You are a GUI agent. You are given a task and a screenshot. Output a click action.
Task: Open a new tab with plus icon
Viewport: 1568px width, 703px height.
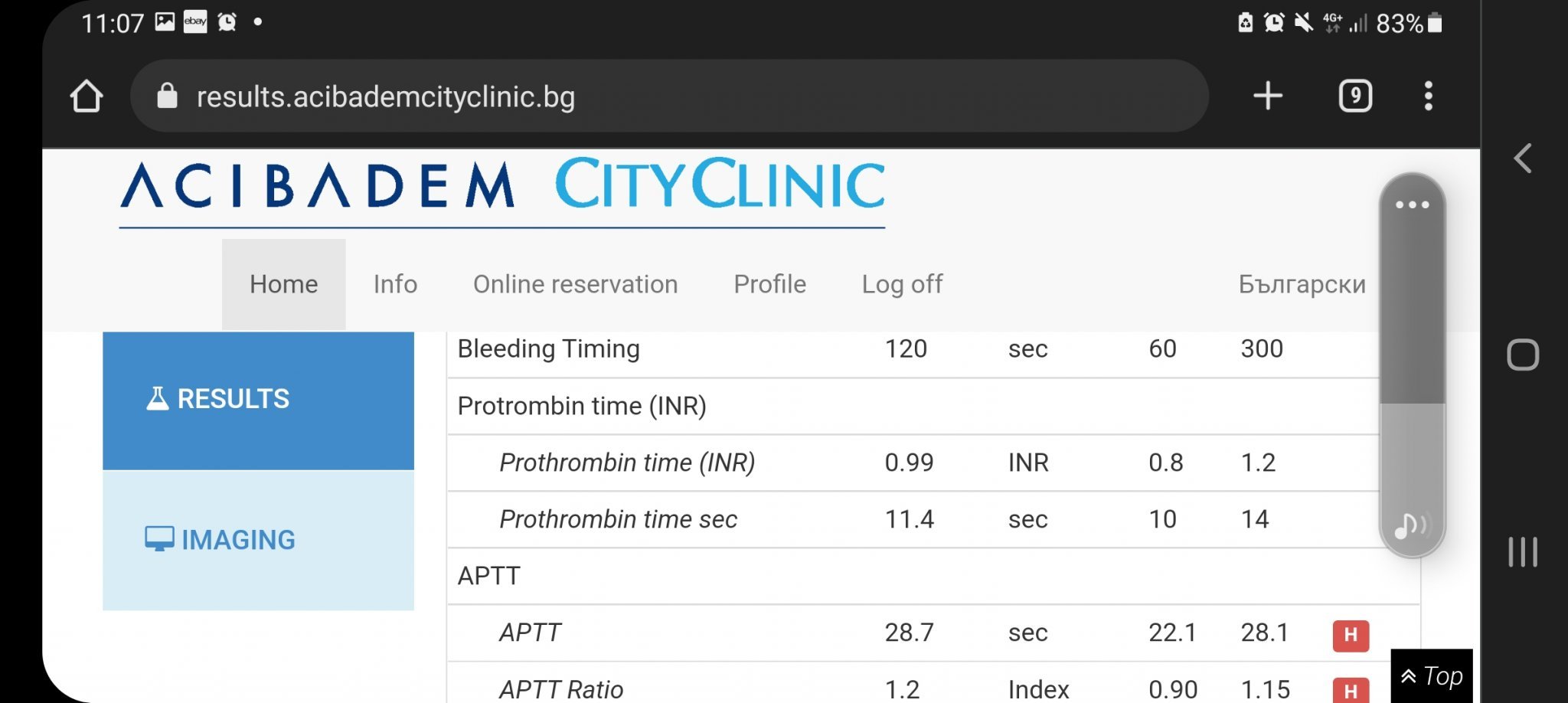click(x=1268, y=96)
